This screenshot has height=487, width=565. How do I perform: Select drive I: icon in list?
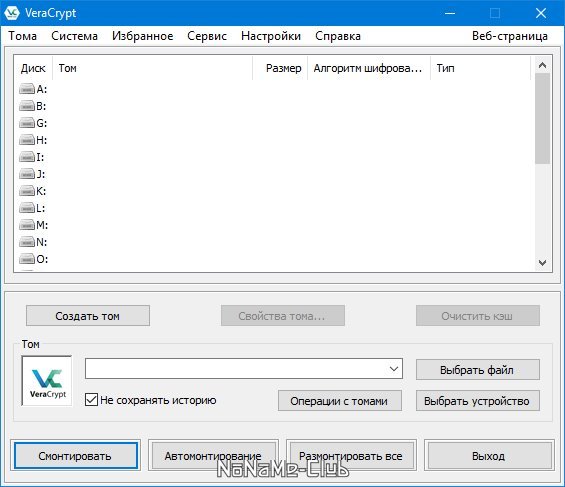pos(27,157)
